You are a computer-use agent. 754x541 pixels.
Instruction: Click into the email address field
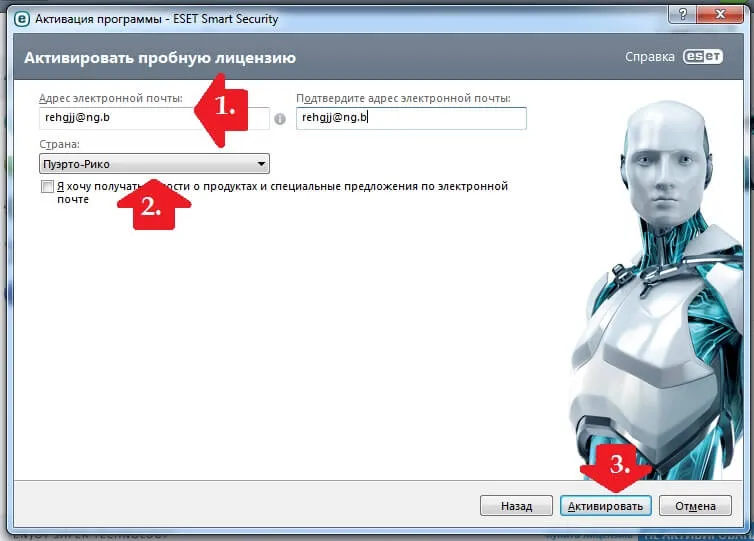pyautogui.click(x=154, y=118)
